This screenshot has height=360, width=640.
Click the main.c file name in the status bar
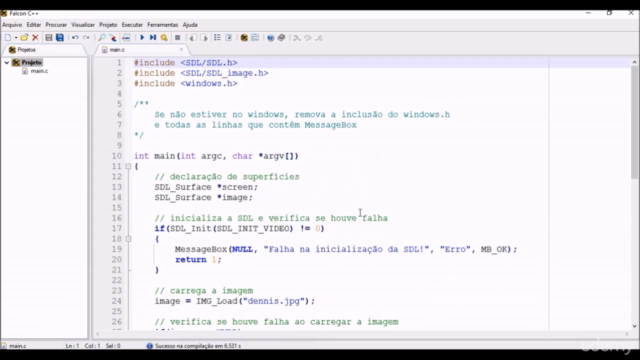pos(18,346)
